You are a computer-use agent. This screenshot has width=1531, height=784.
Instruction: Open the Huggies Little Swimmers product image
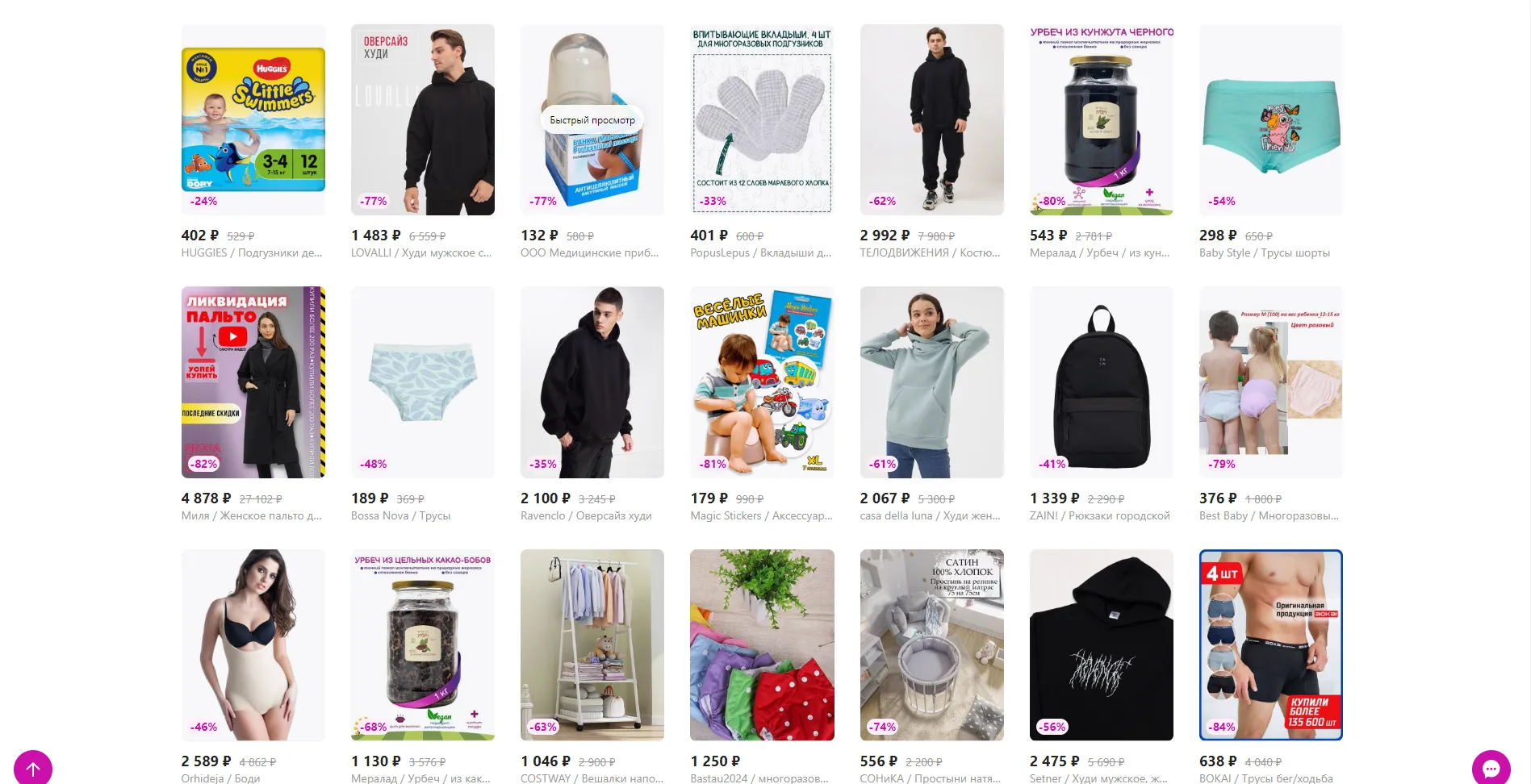253,119
